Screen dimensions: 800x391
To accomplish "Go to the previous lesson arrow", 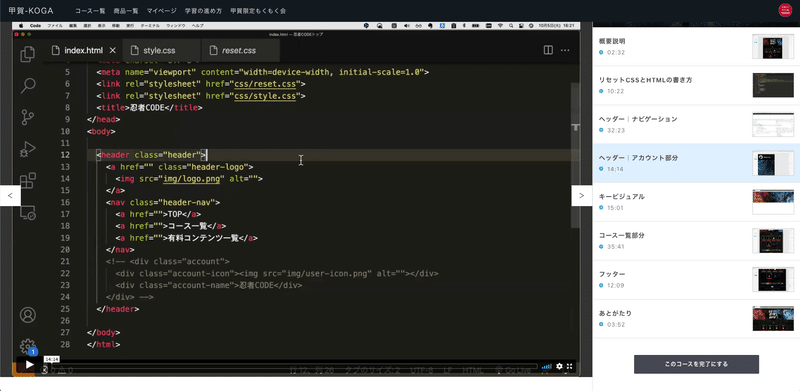I will pos(10,196).
